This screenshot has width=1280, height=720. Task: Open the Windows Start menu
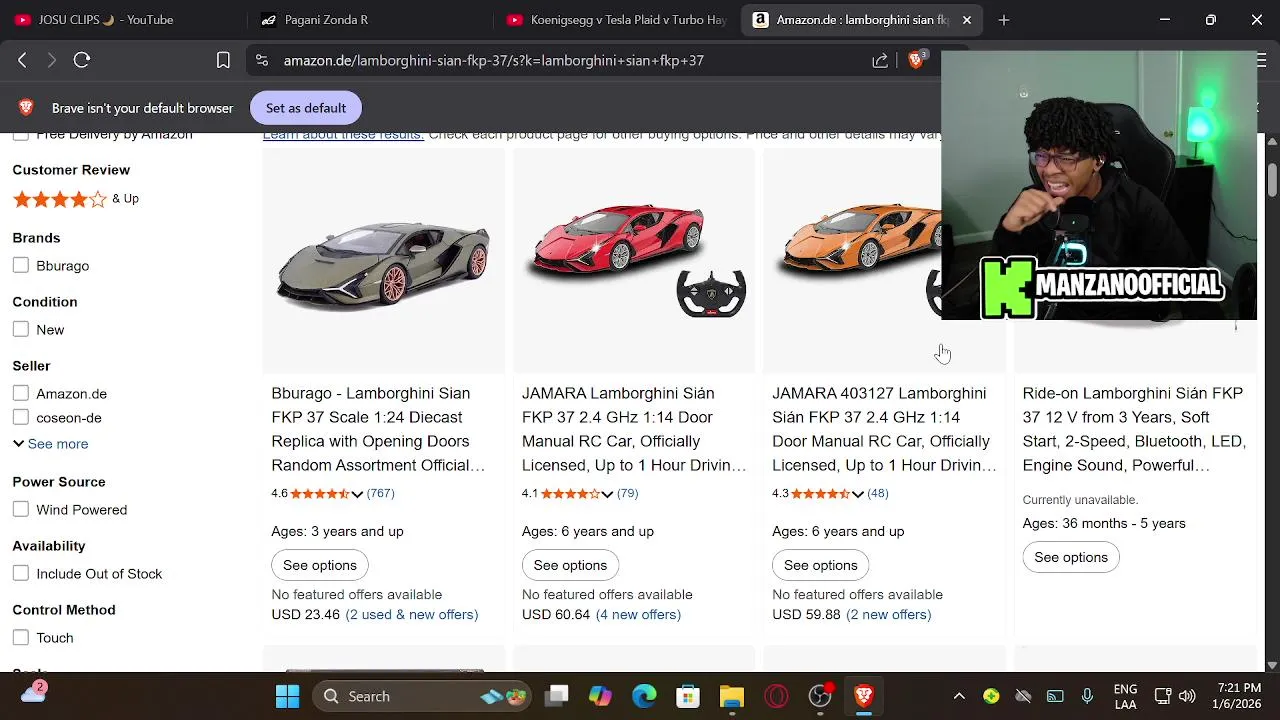tap(288, 696)
